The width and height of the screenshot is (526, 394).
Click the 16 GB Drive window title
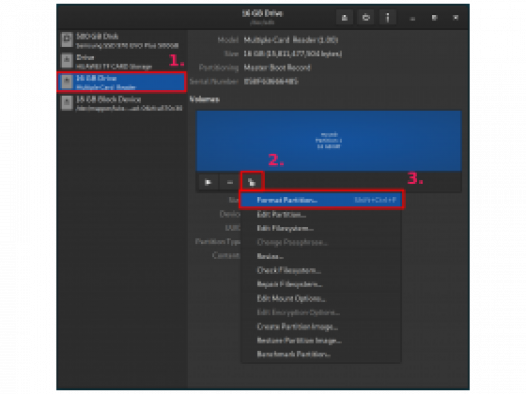(263, 13)
